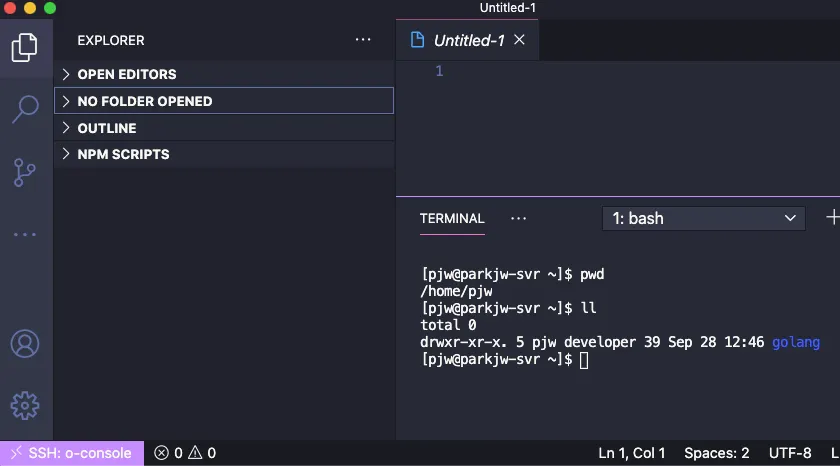
Task: Open the Accounts icon
Action: (25, 343)
